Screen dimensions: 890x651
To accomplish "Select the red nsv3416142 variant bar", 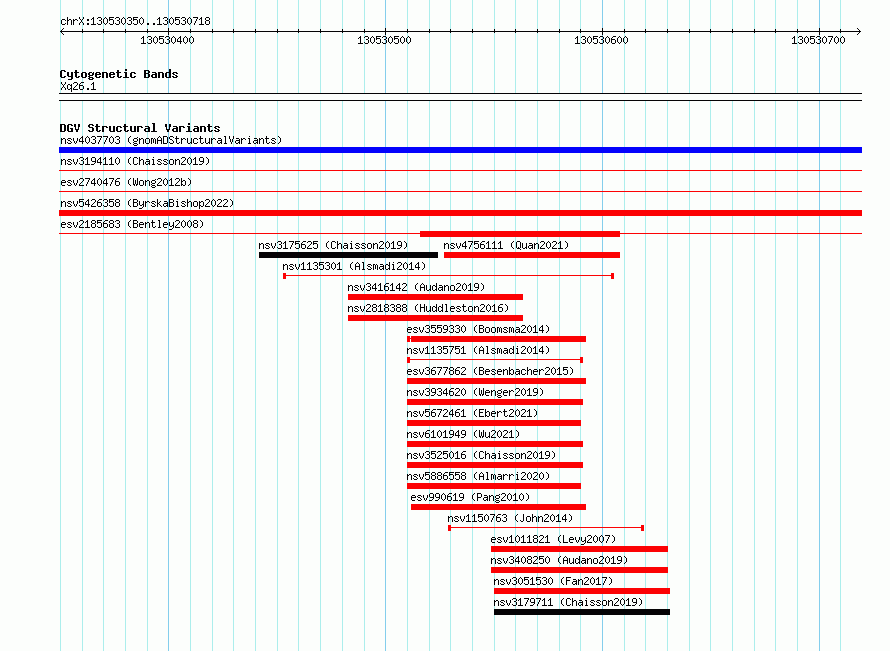I will point(435,297).
